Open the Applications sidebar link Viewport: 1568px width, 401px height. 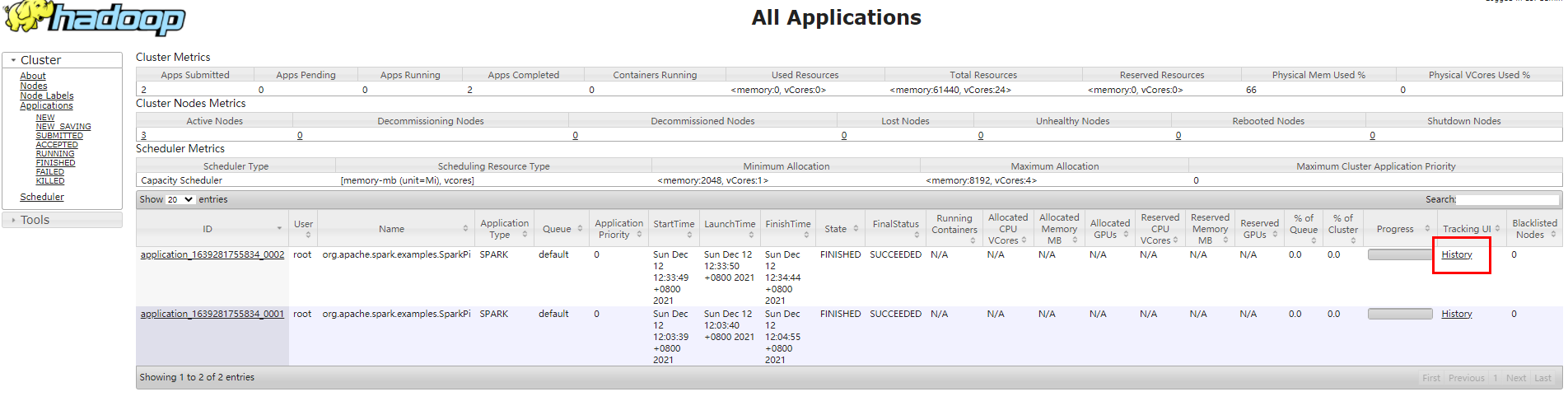coord(46,105)
